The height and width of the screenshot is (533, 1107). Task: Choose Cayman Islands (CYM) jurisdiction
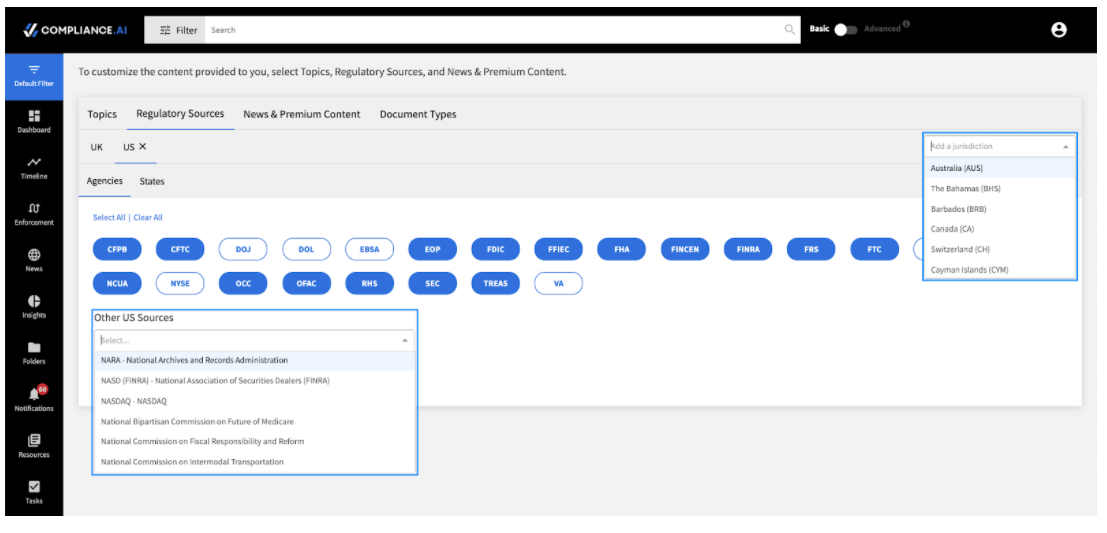pos(1000,270)
